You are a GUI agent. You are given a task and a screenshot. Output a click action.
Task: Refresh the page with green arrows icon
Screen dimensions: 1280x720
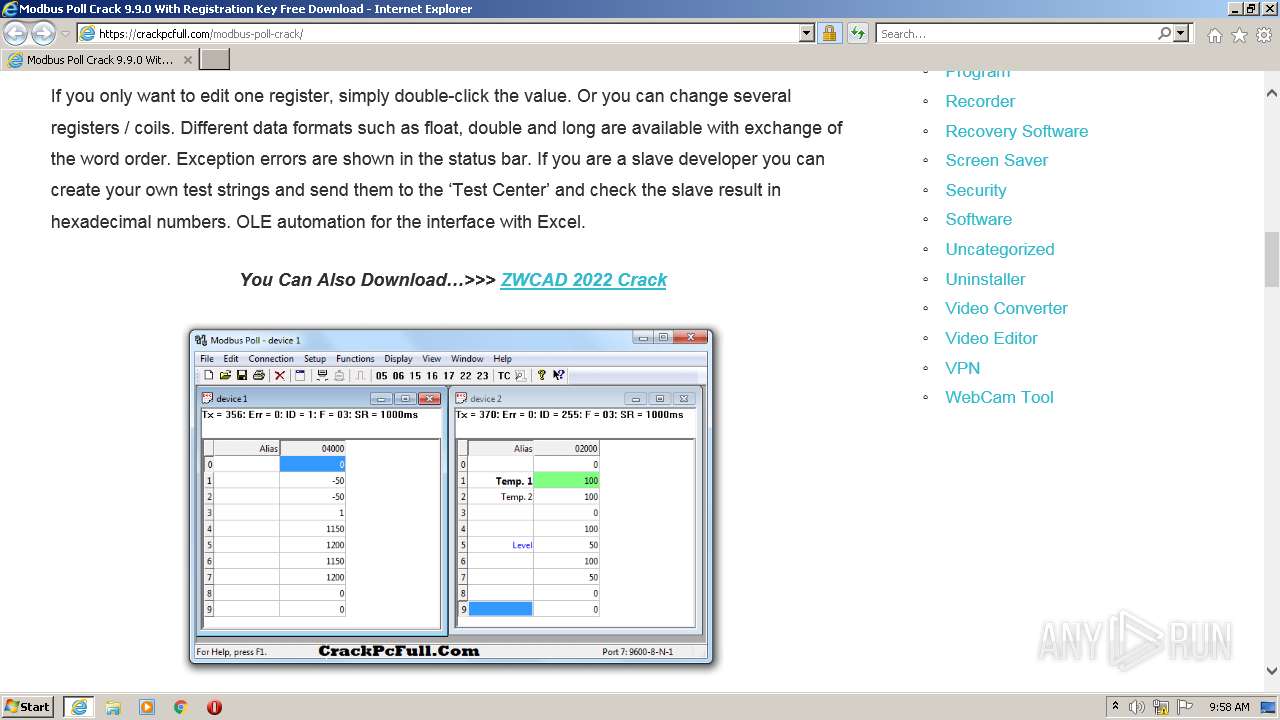(858, 33)
